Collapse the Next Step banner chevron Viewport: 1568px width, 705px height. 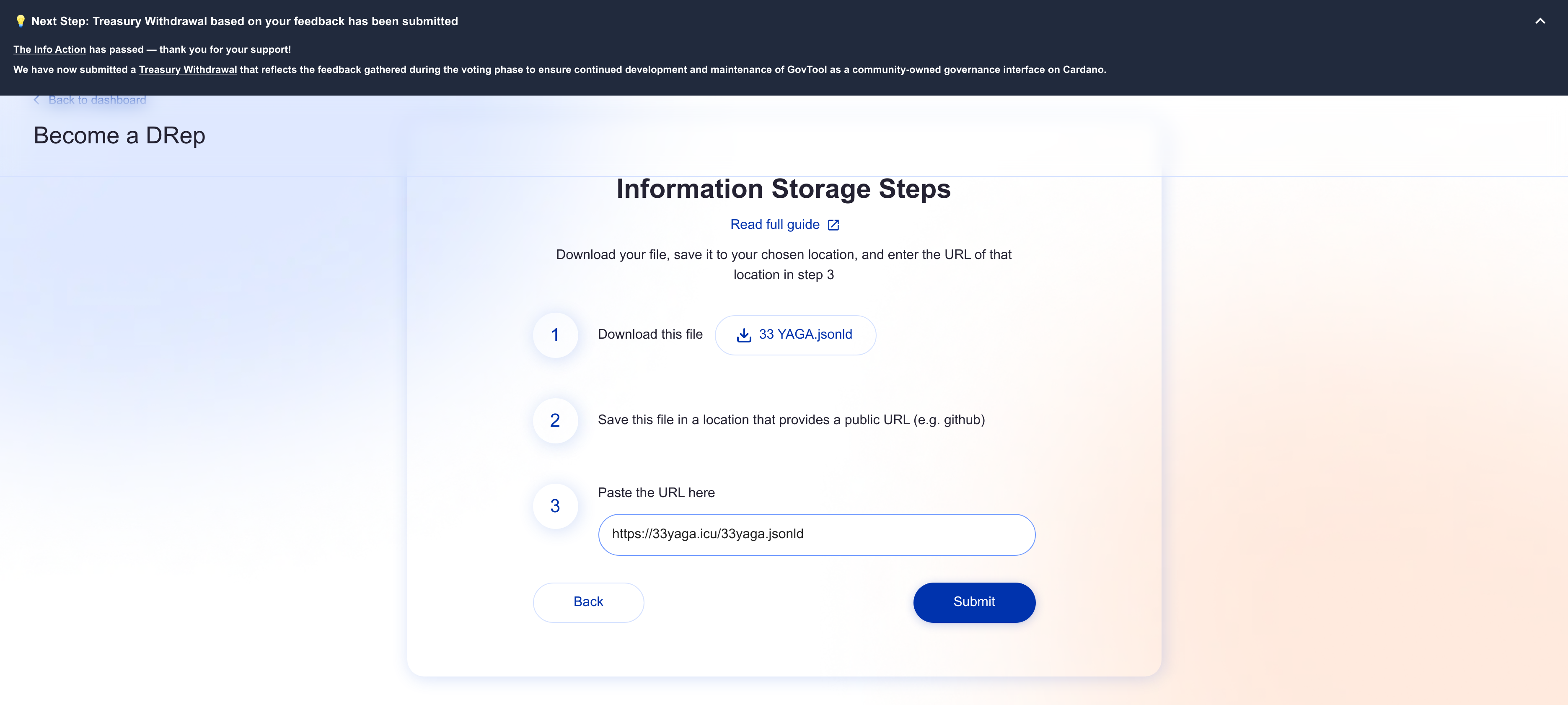pos(1540,21)
